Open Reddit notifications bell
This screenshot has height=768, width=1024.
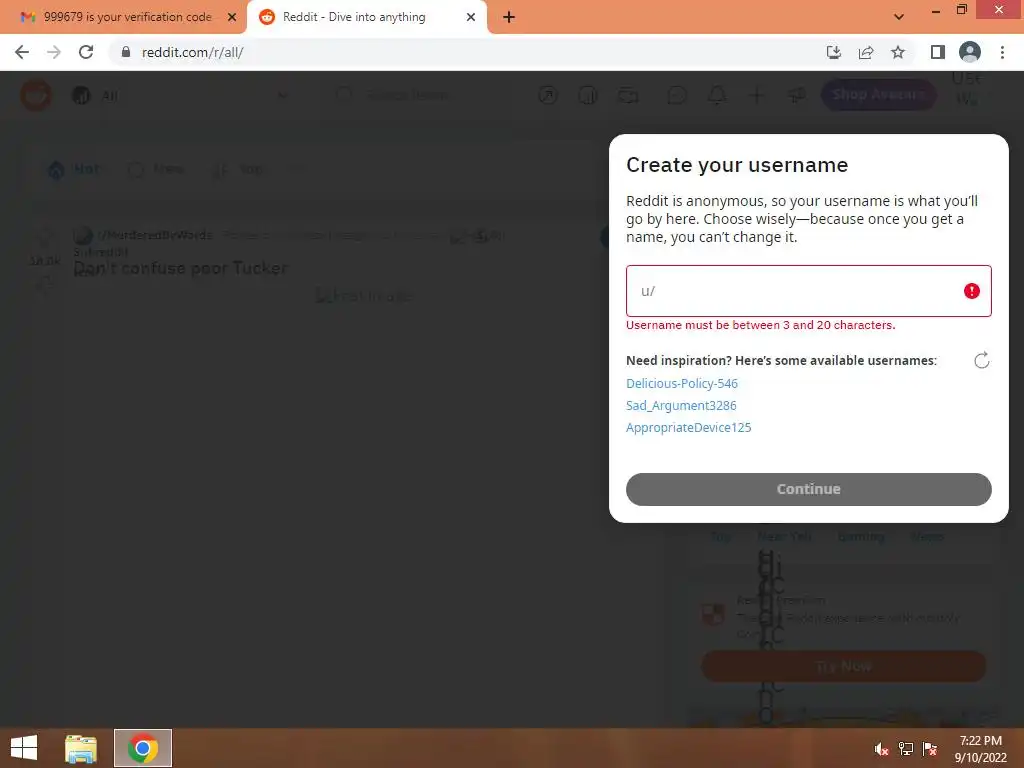717,95
